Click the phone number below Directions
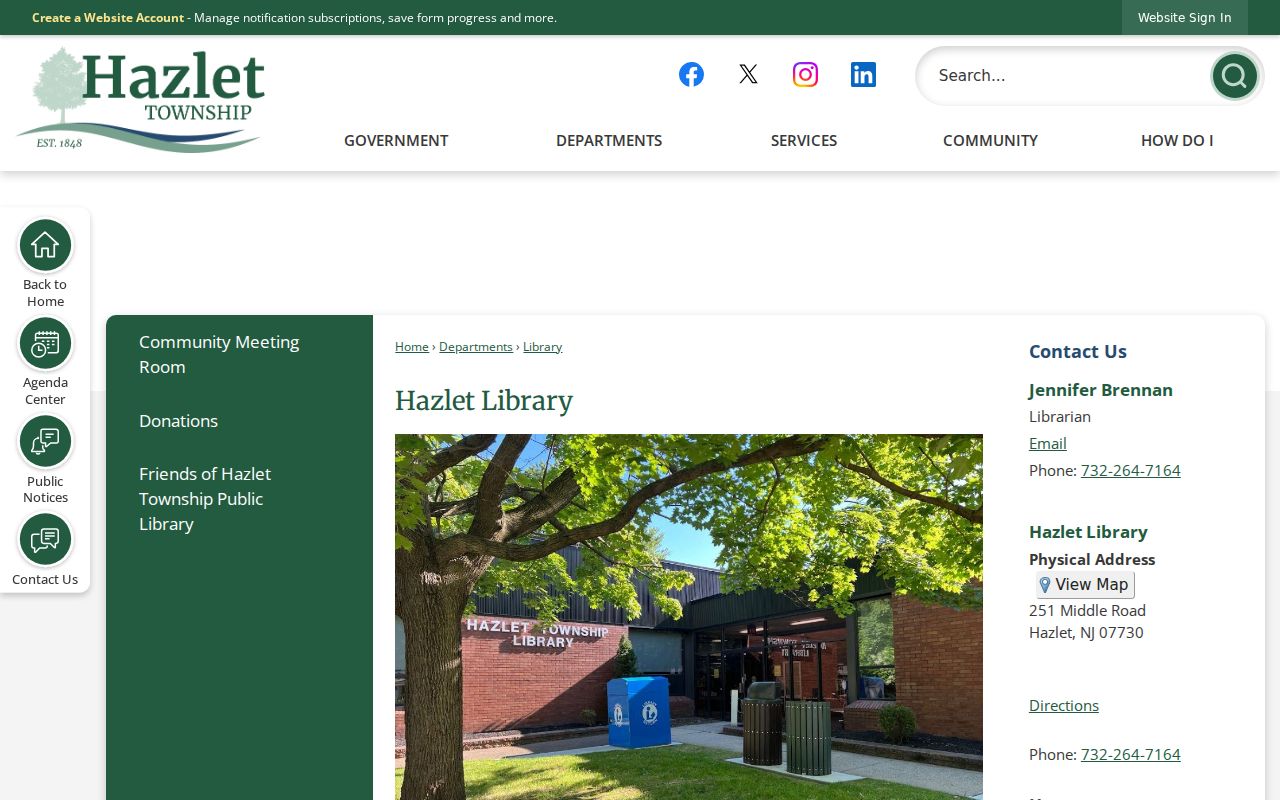 [1131, 755]
